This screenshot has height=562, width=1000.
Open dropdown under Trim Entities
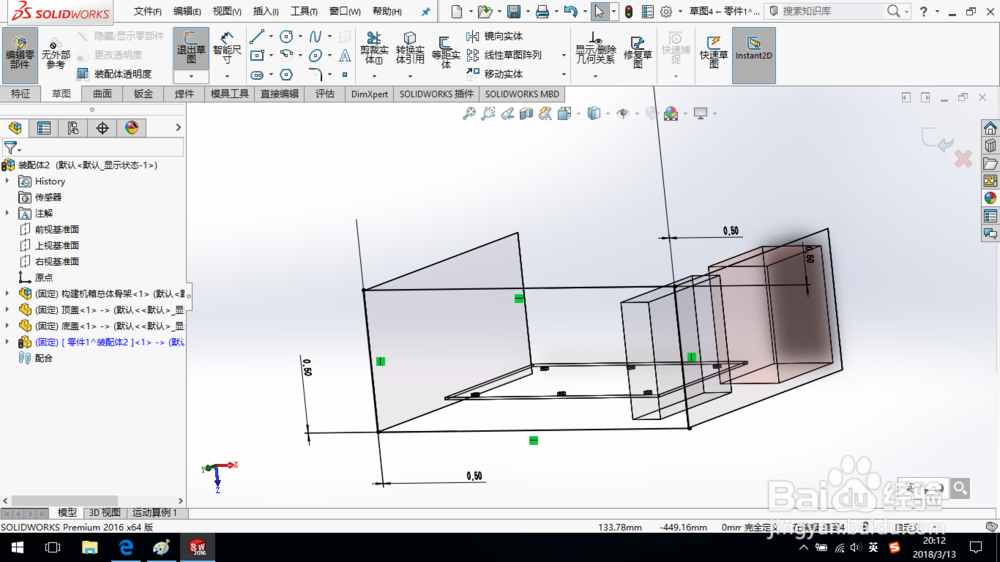click(374, 77)
